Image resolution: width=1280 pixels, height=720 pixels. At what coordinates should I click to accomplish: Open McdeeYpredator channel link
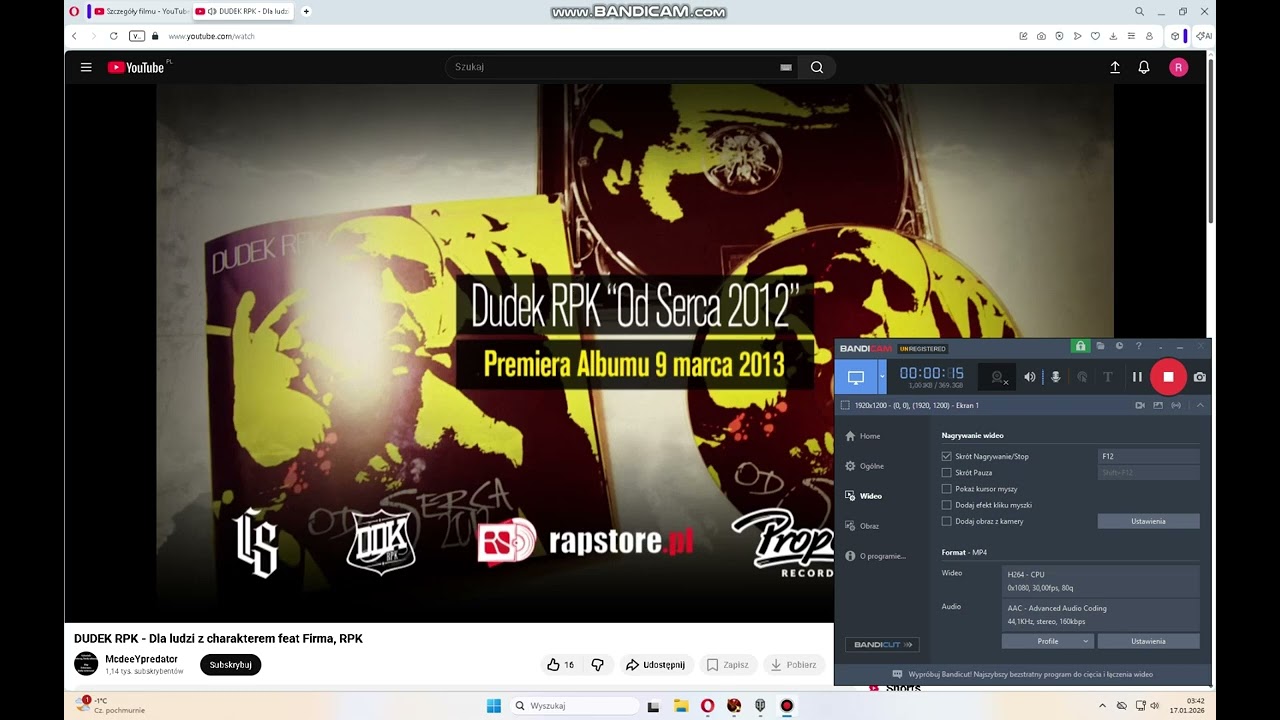(141, 659)
